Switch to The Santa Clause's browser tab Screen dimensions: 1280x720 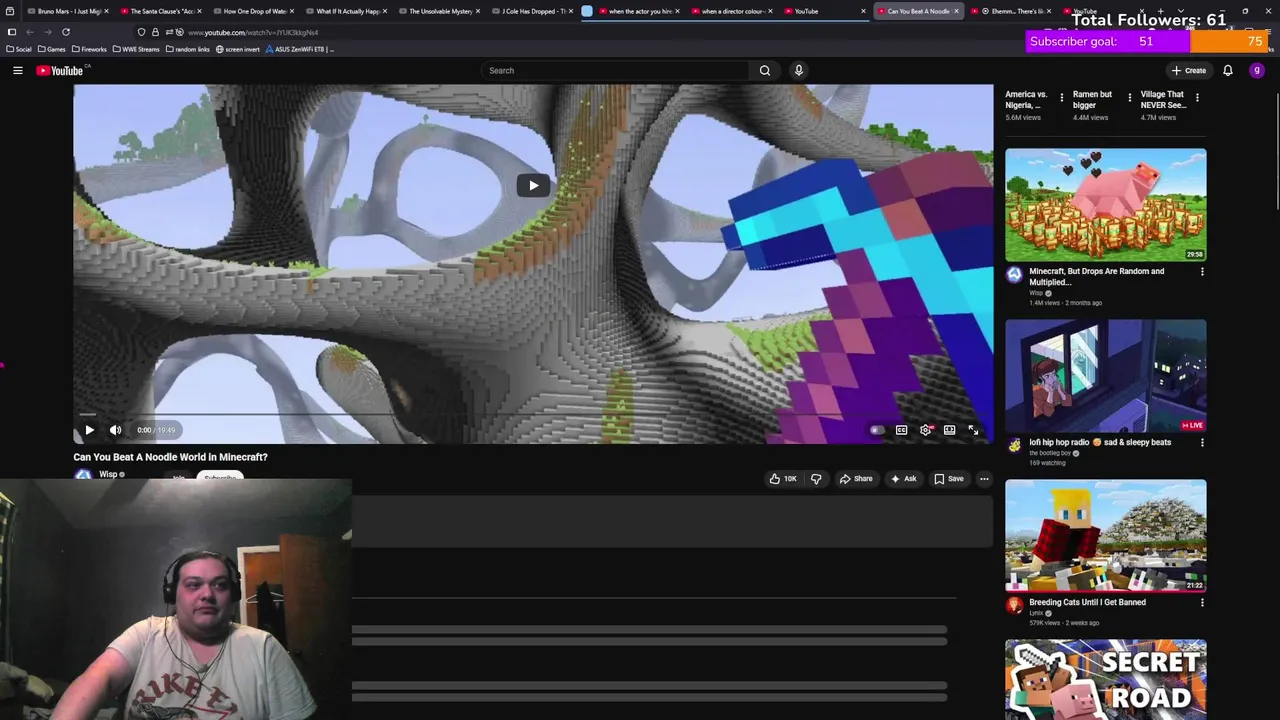coord(161,11)
